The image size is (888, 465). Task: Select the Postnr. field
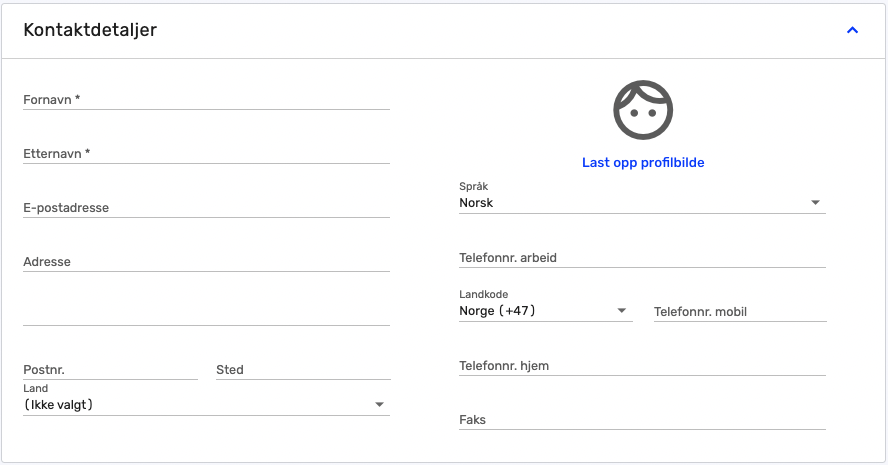[110, 370]
